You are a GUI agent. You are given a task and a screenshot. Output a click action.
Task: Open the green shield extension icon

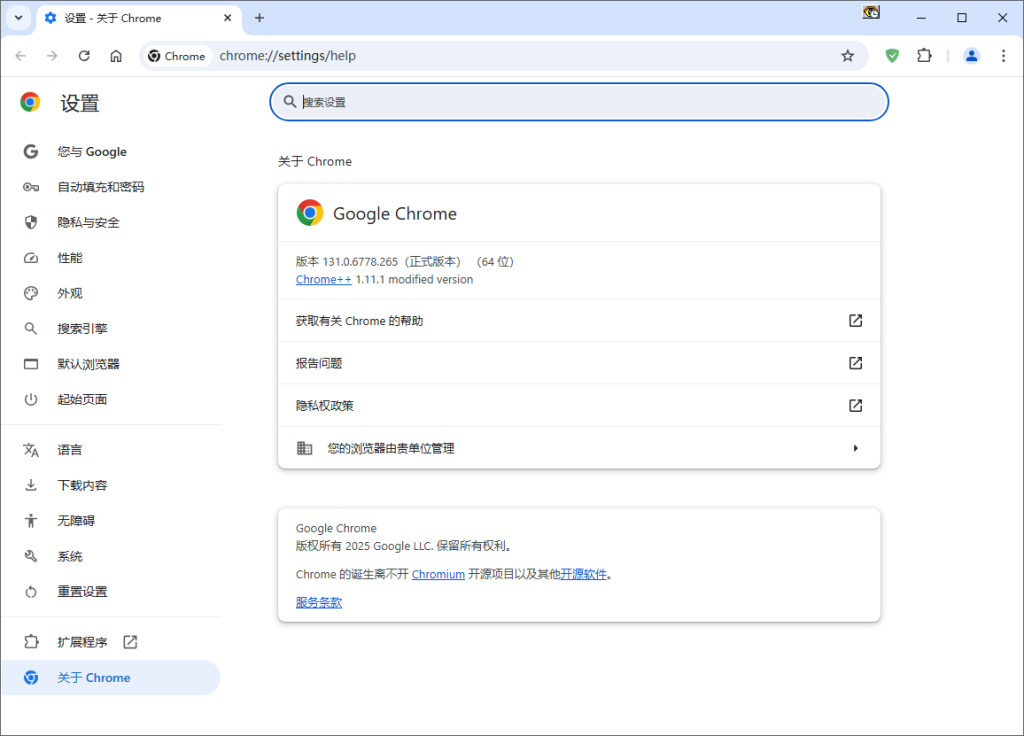point(892,56)
